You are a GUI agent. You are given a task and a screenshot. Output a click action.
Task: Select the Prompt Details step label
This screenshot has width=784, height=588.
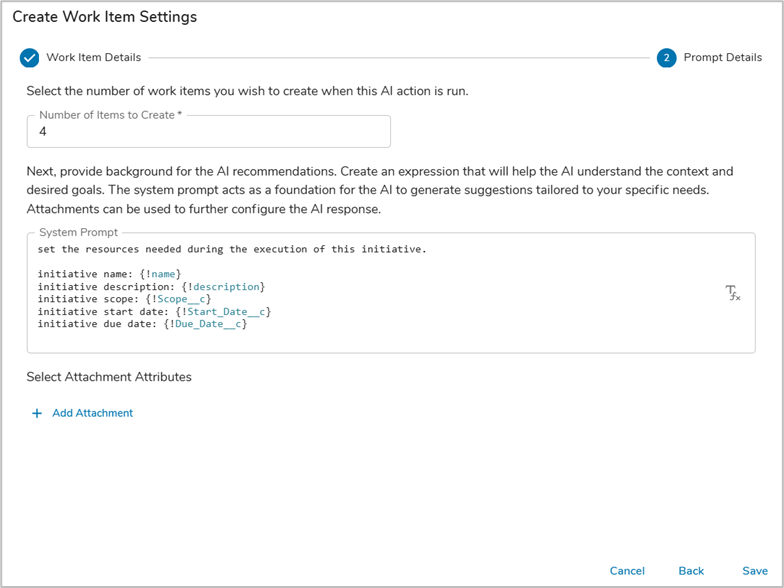pyautogui.click(x=722, y=58)
